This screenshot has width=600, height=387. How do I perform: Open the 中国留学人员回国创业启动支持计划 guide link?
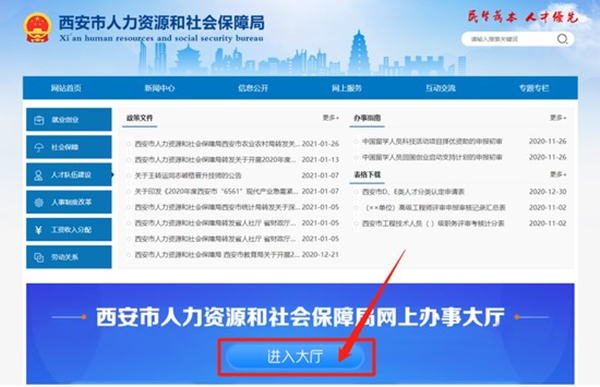pos(432,157)
